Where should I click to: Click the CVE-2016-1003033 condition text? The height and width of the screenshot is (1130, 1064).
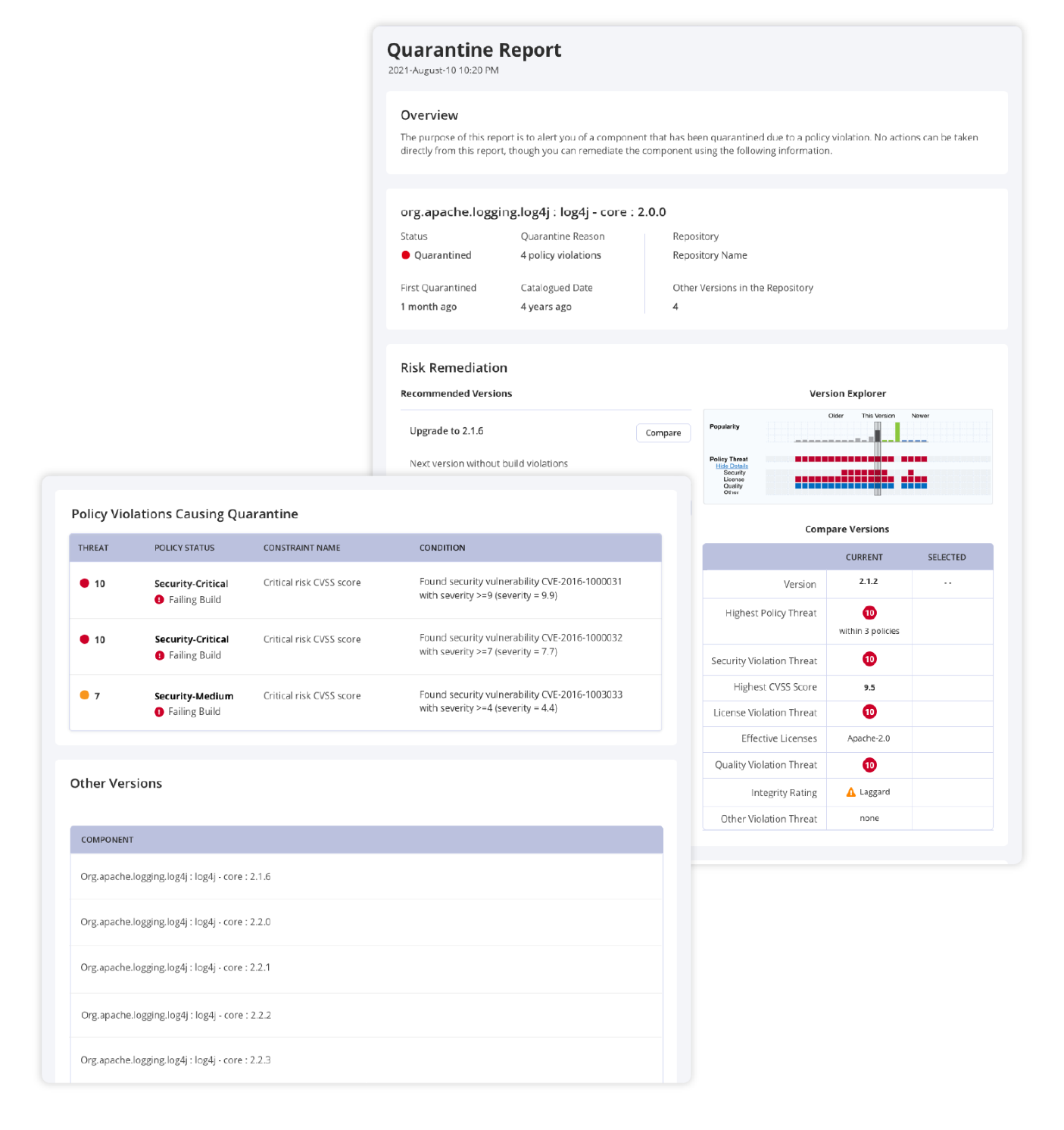[520, 695]
